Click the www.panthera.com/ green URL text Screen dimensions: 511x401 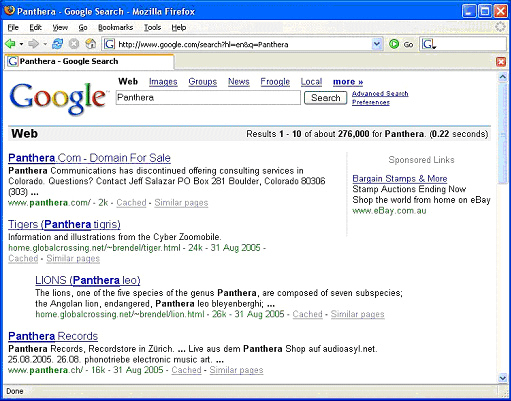49,203
